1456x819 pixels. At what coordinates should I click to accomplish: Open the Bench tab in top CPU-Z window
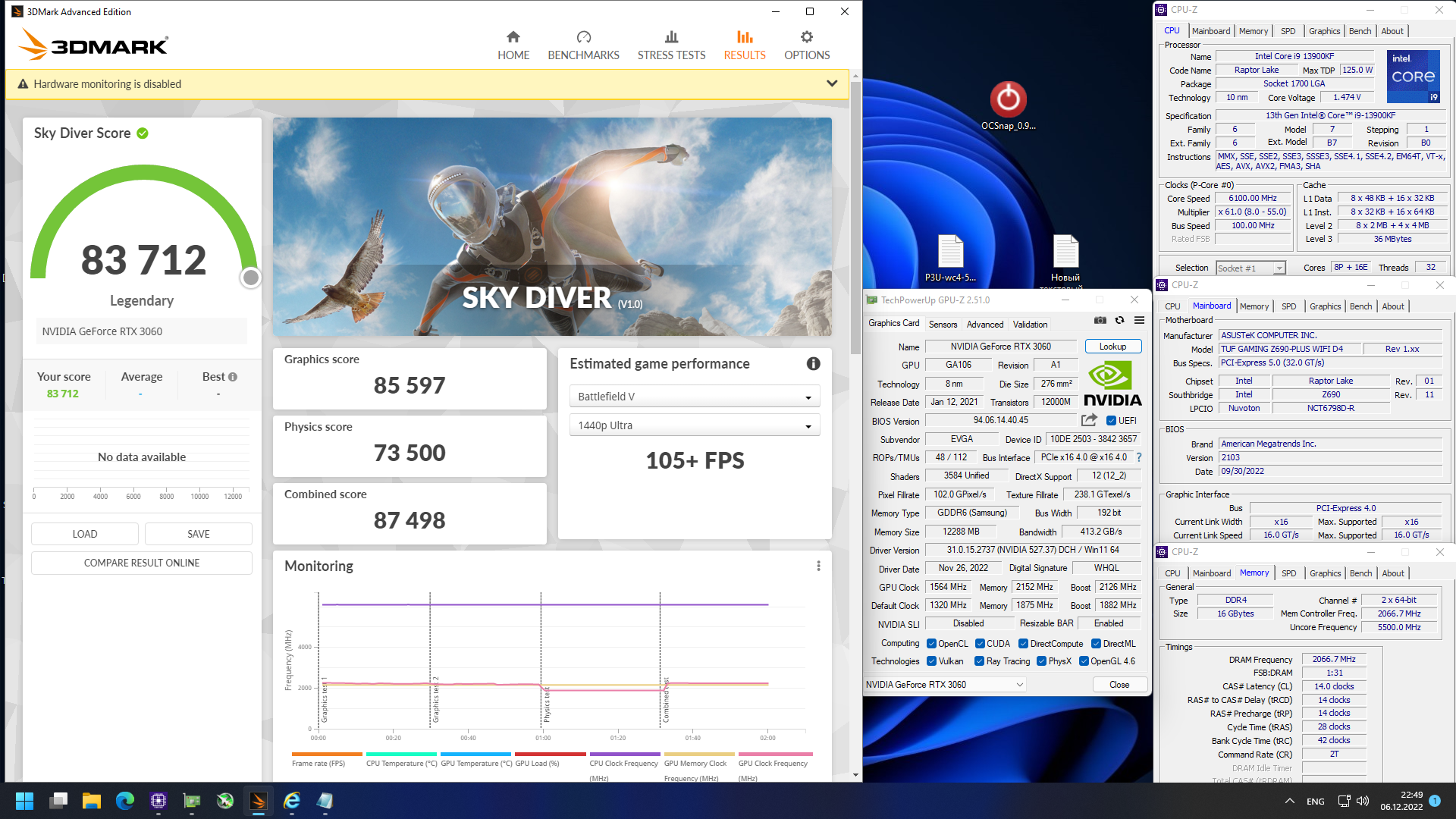pyautogui.click(x=1360, y=31)
